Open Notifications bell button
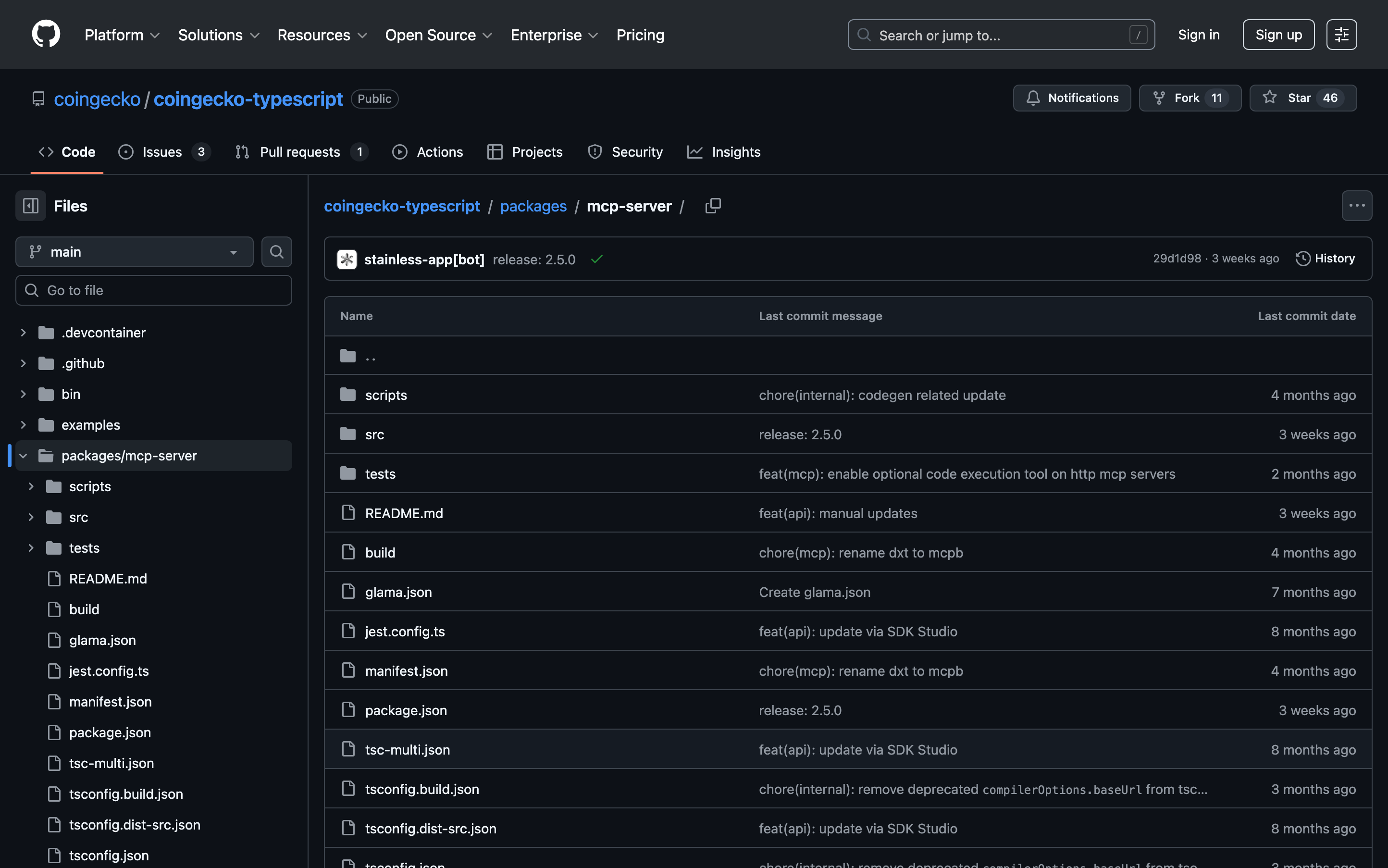The image size is (1388, 868). point(1072,98)
